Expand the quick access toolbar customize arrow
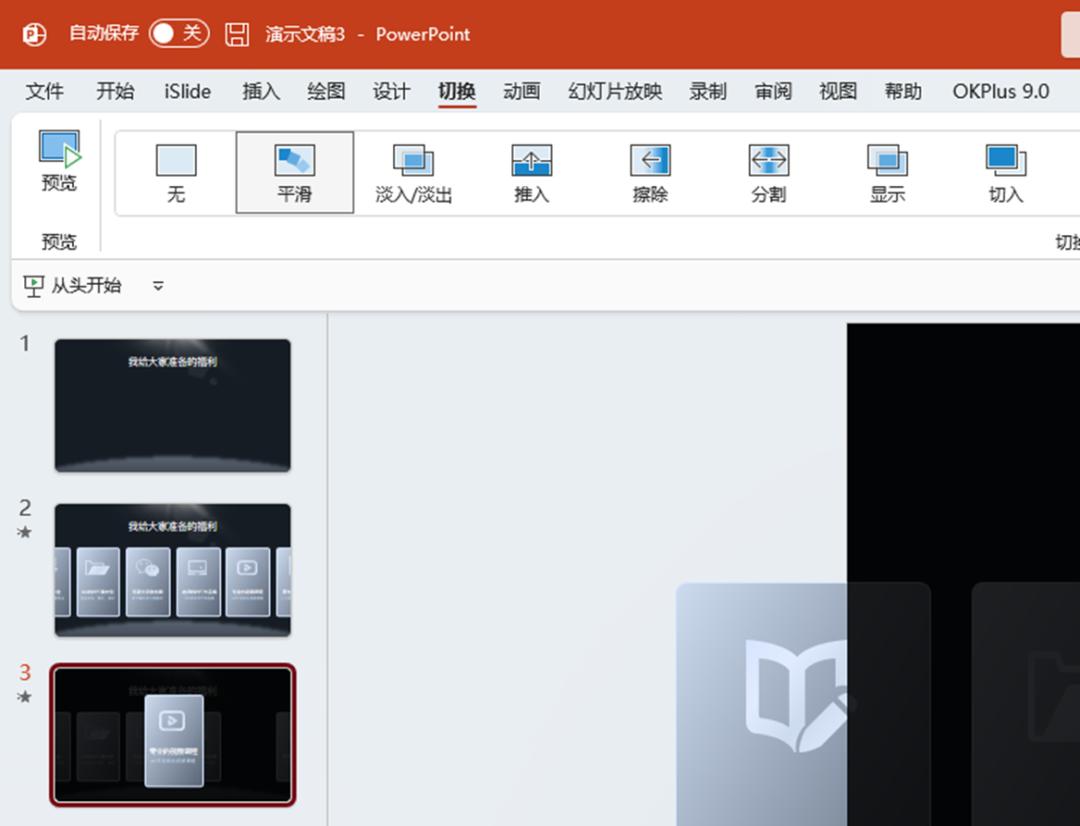The width and height of the screenshot is (1080, 826). tap(158, 286)
